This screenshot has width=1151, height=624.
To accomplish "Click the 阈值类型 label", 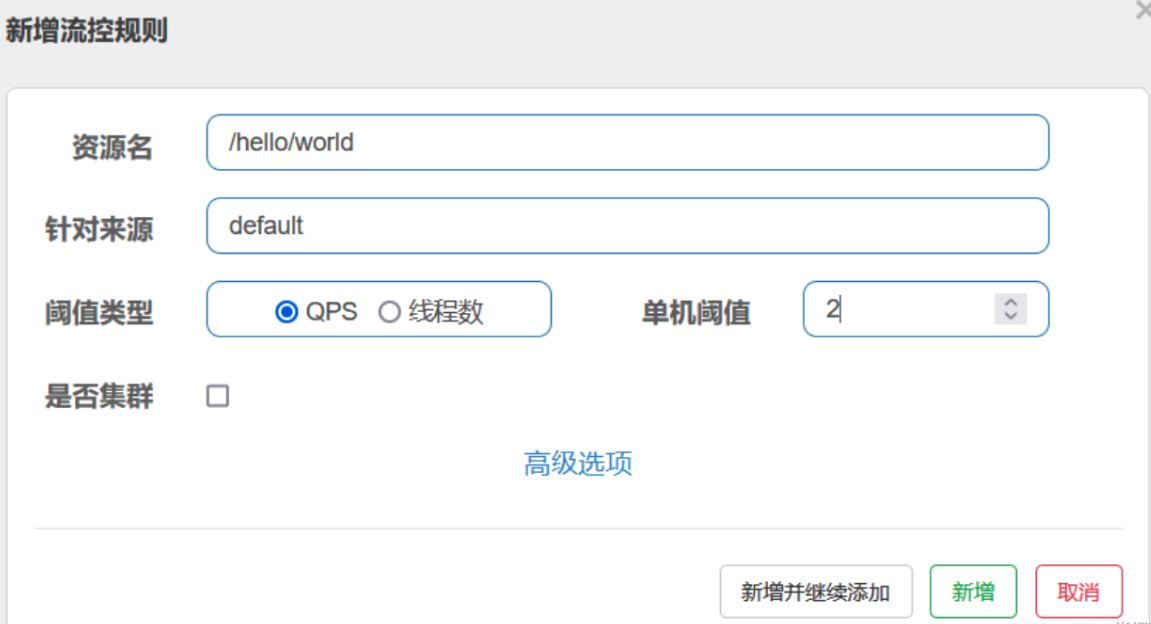I will click(x=99, y=313).
